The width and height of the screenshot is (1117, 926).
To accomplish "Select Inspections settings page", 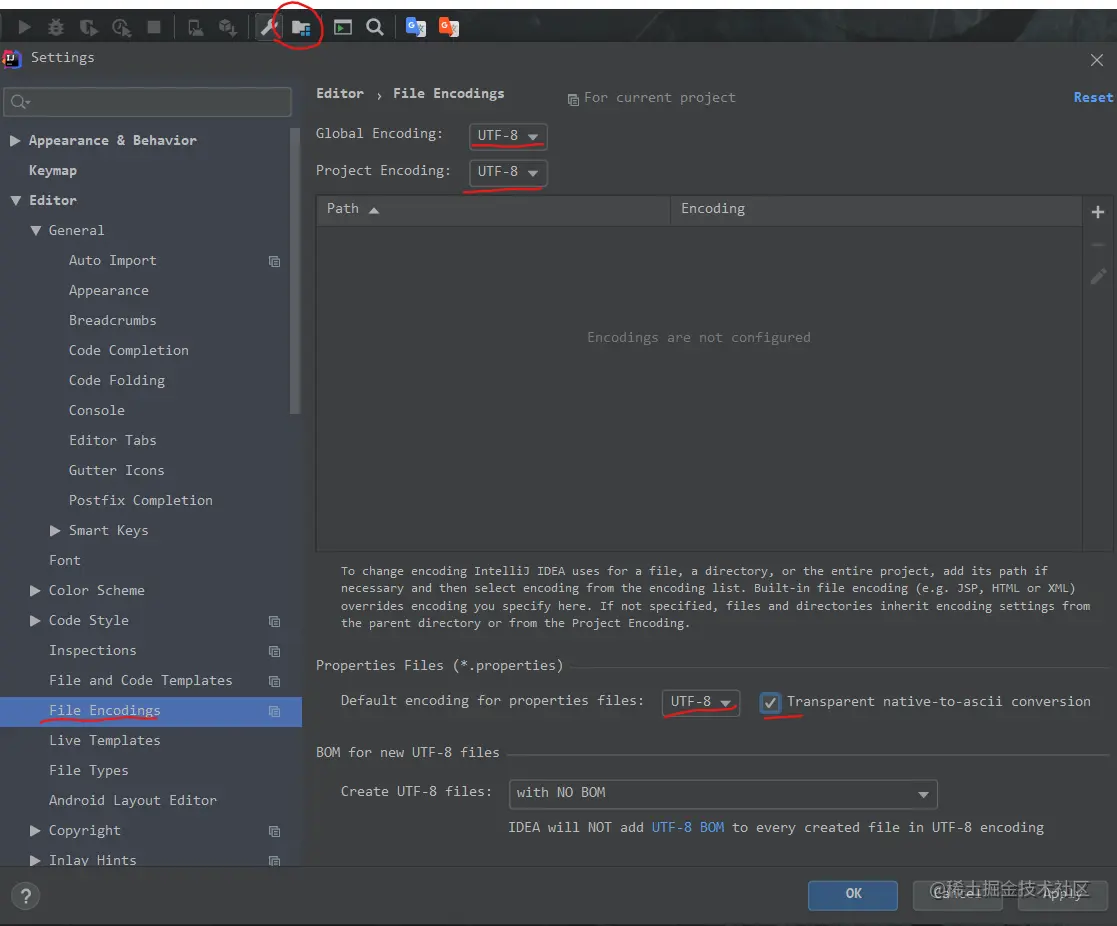I will point(93,650).
